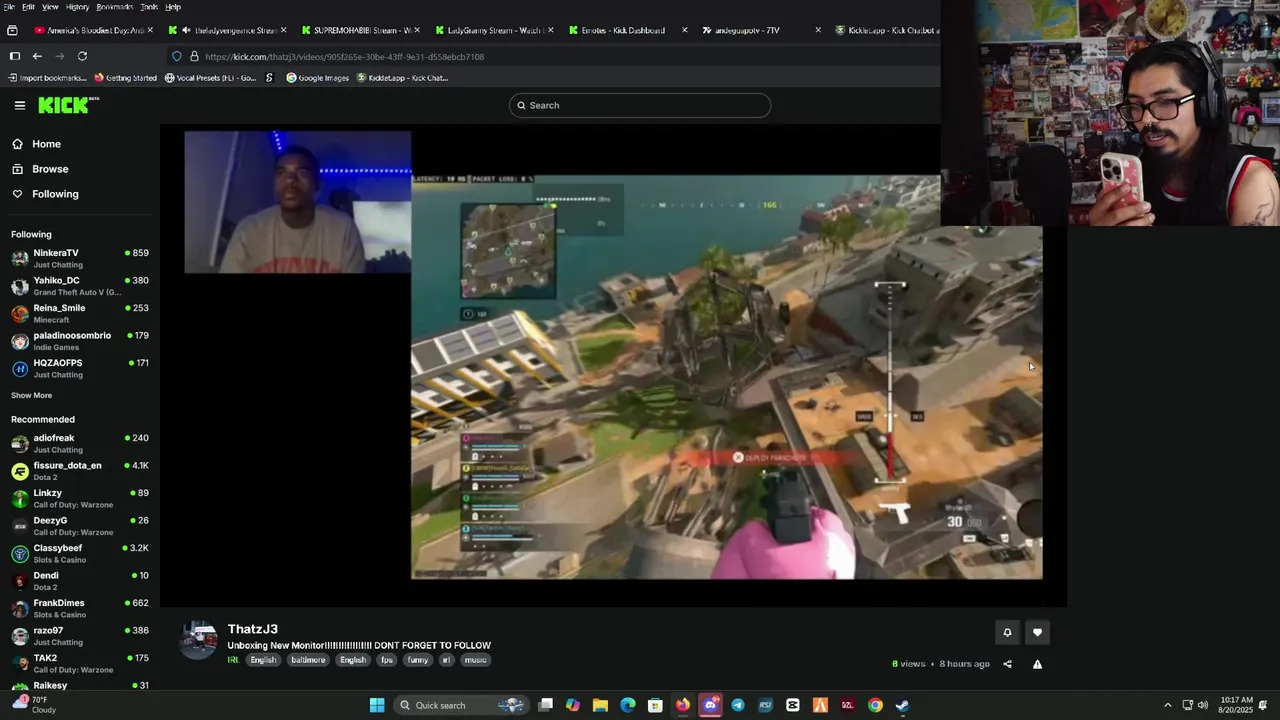Open Discord from the taskbar
Screen dimensions: 1280x720
tap(710, 705)
